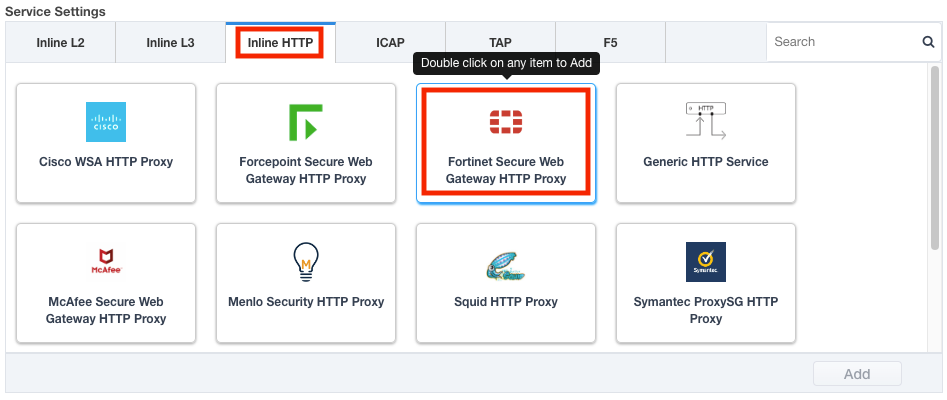Click the service list vertical scrollbar
The image size is (947, 400).
(935, 160)
